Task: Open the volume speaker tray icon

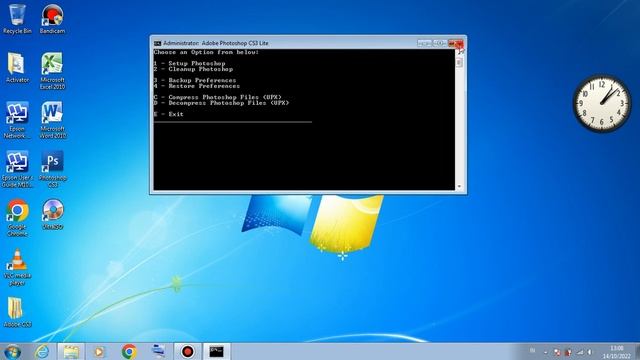Action: click(590, 352)
